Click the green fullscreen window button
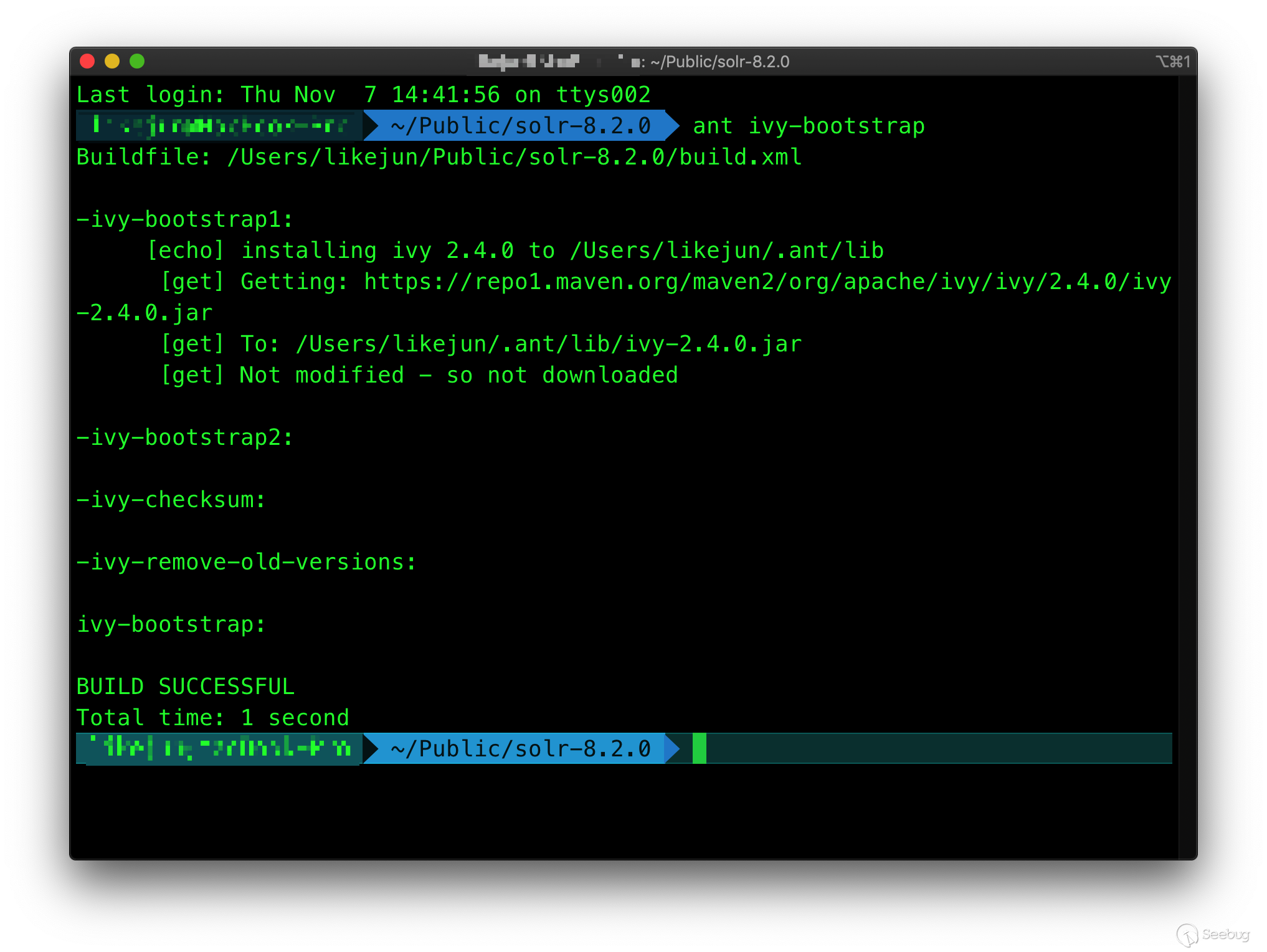The width and height of the screenshot is (1267, 952). coord(137,61)
